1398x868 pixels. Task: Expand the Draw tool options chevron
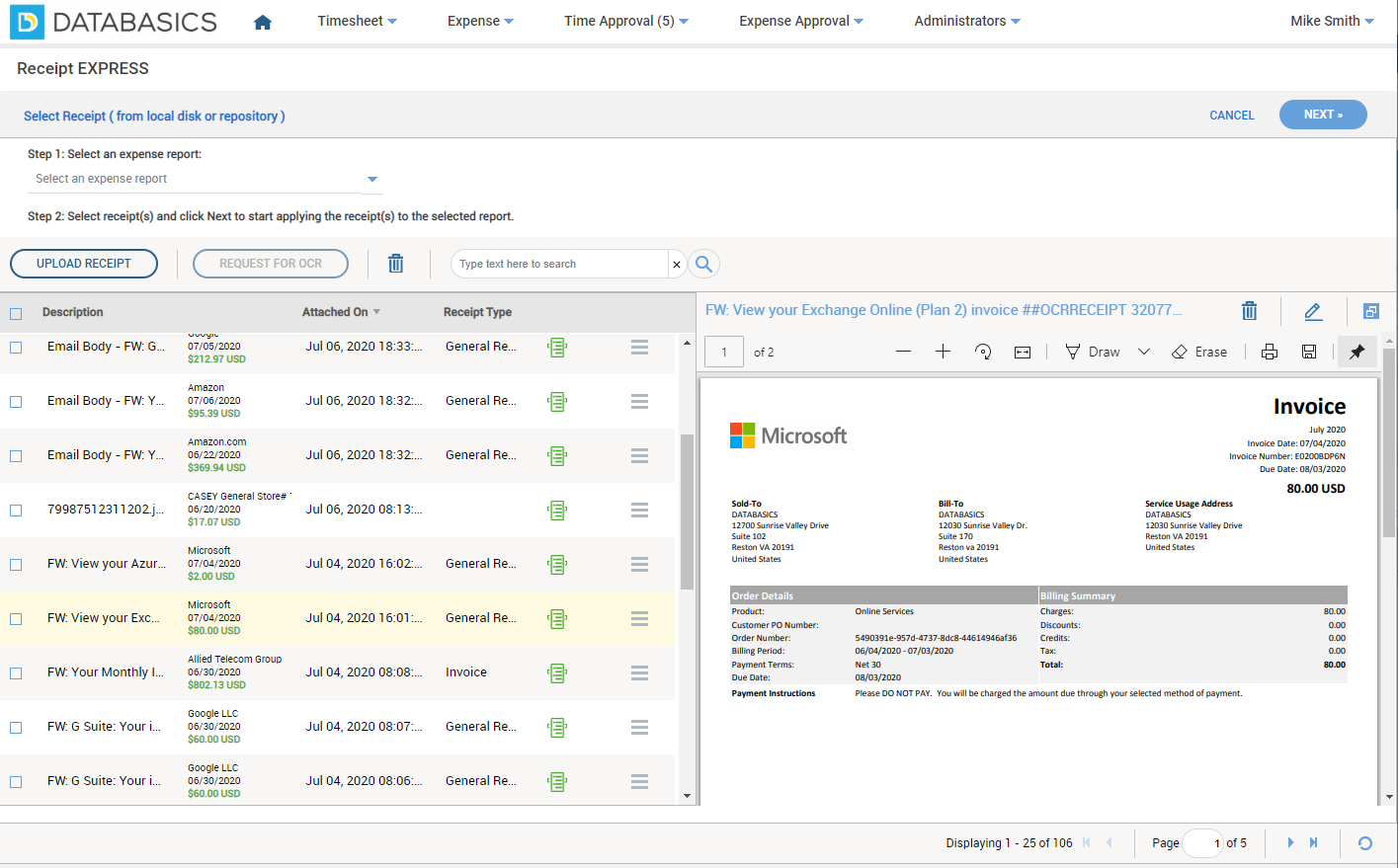(1144, 352)
